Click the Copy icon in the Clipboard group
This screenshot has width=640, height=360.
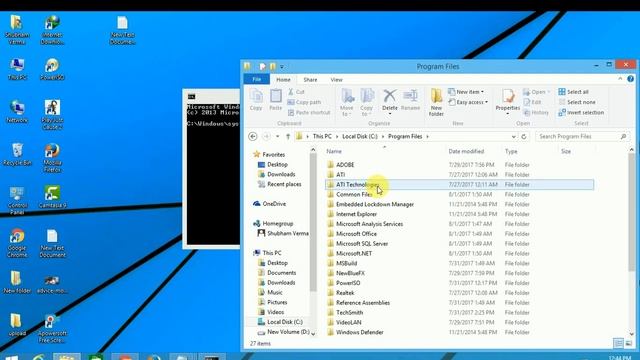coord(256,100)
